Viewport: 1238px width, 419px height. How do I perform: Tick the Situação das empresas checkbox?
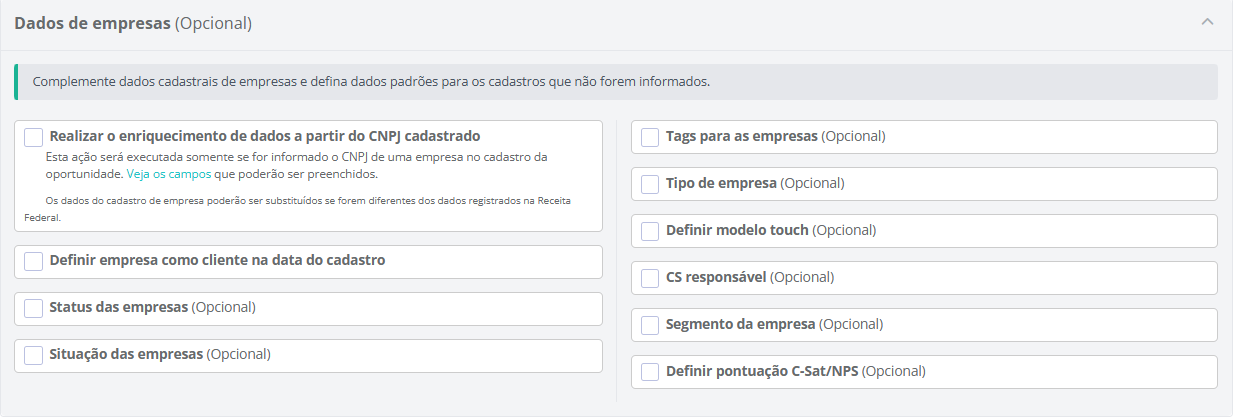click(34, 355)
